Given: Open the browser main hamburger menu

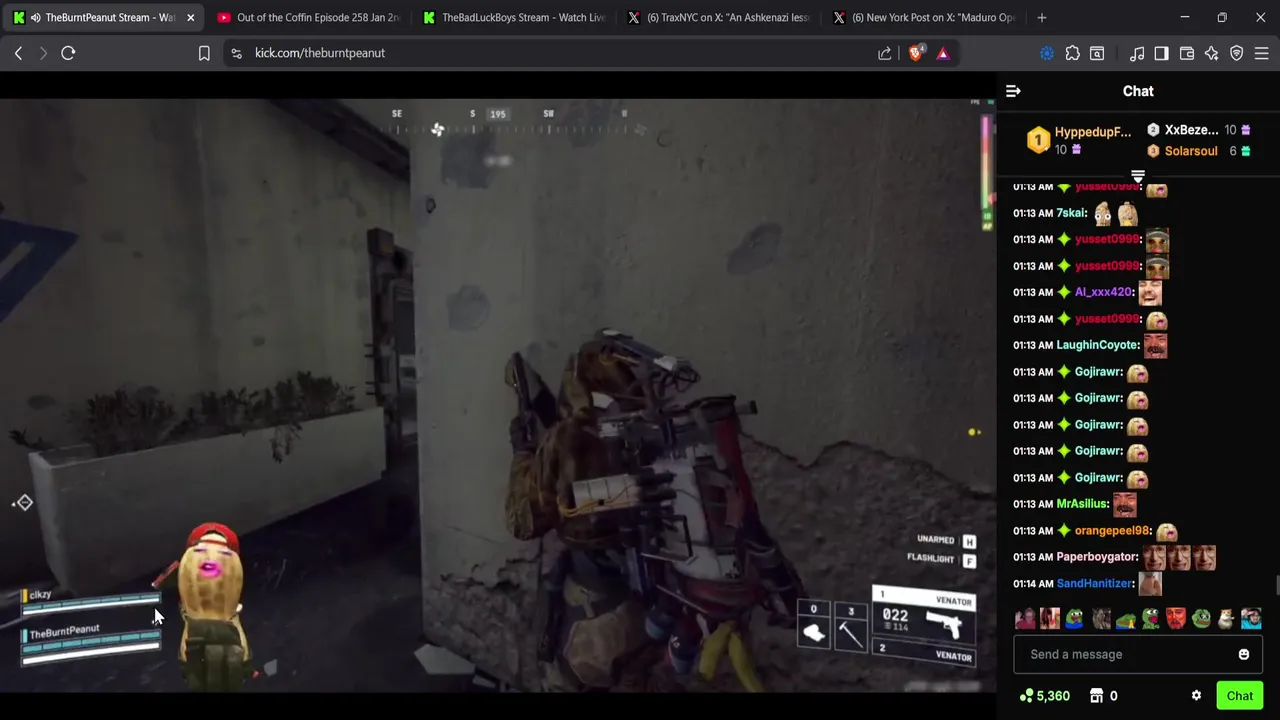Looking at the screenshot, I should (x=1262, y=53).
